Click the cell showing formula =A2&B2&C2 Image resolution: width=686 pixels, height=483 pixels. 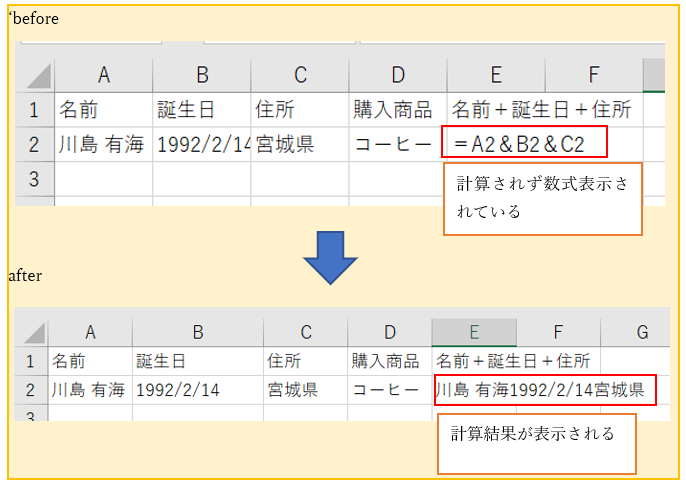[524, 143]
